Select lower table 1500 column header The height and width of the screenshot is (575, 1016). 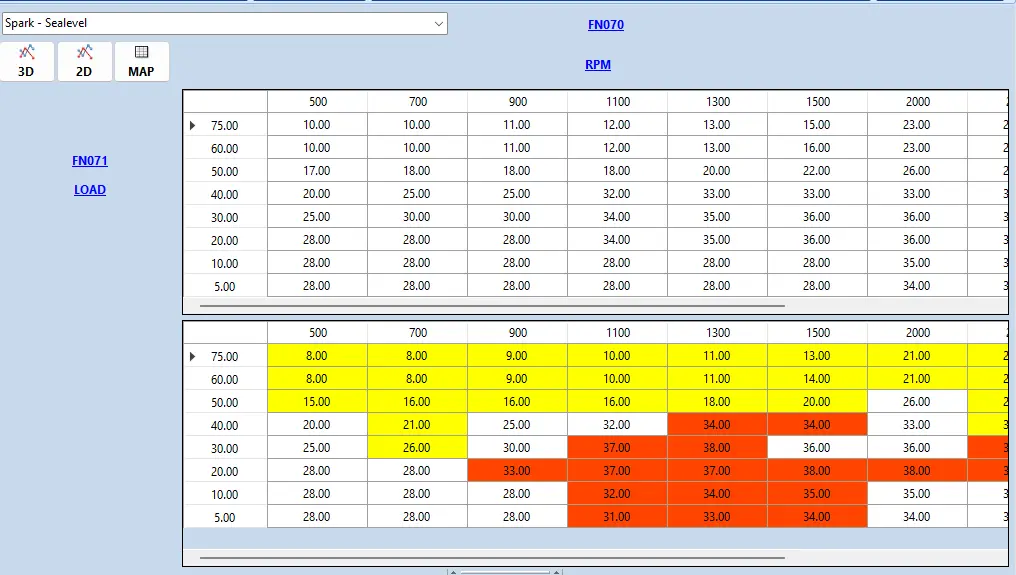pyautogui.click(x=818, y=333)
